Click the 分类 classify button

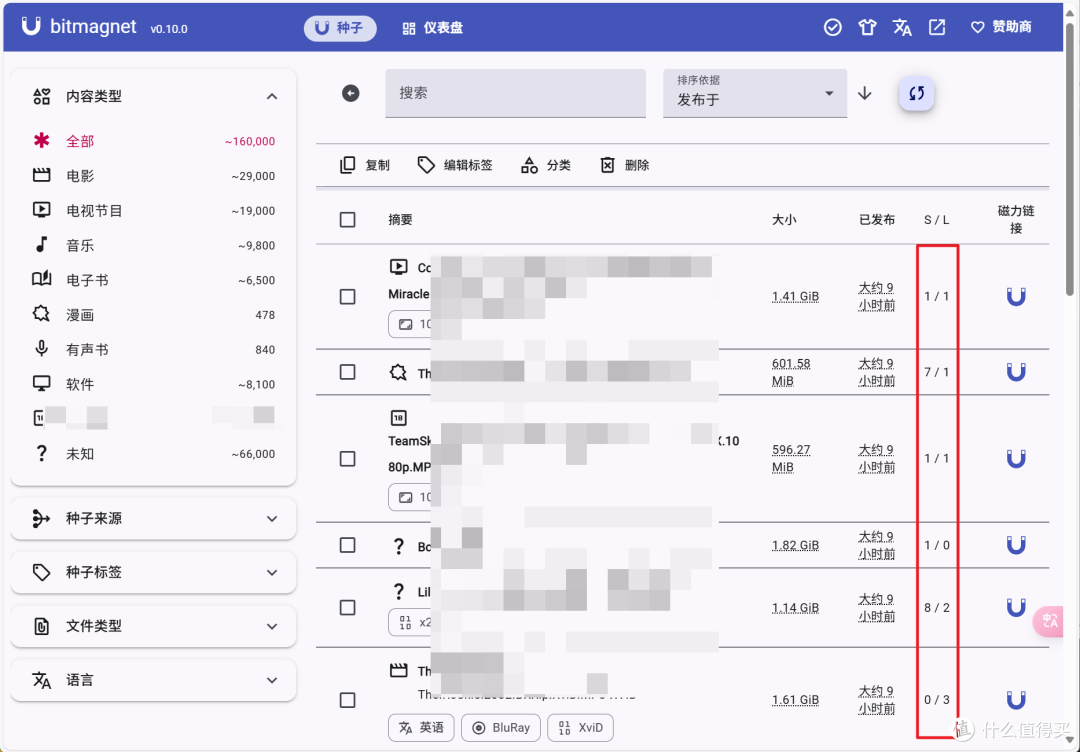[546, 165]
